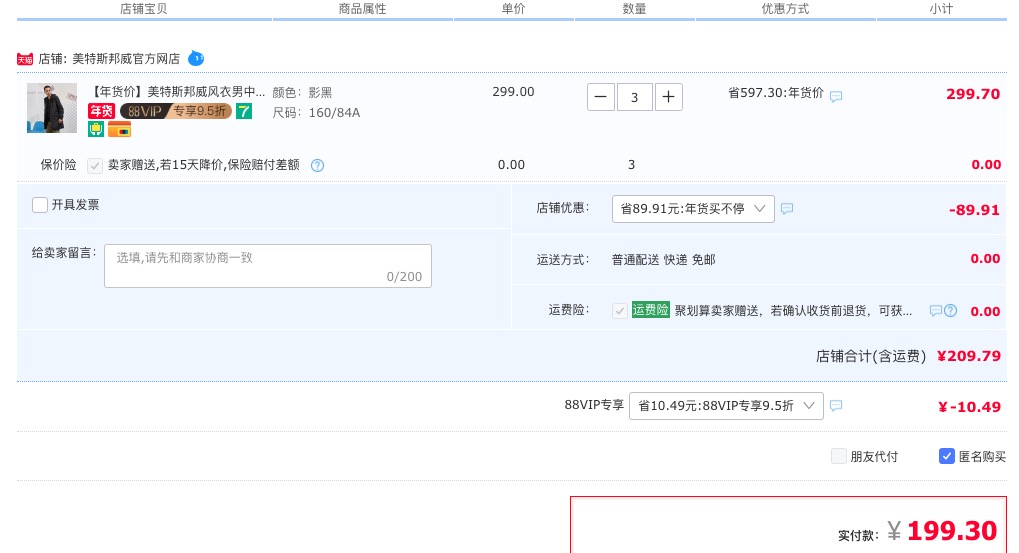Increase quantity with the plus button
1019x553 pixels.
669,97
